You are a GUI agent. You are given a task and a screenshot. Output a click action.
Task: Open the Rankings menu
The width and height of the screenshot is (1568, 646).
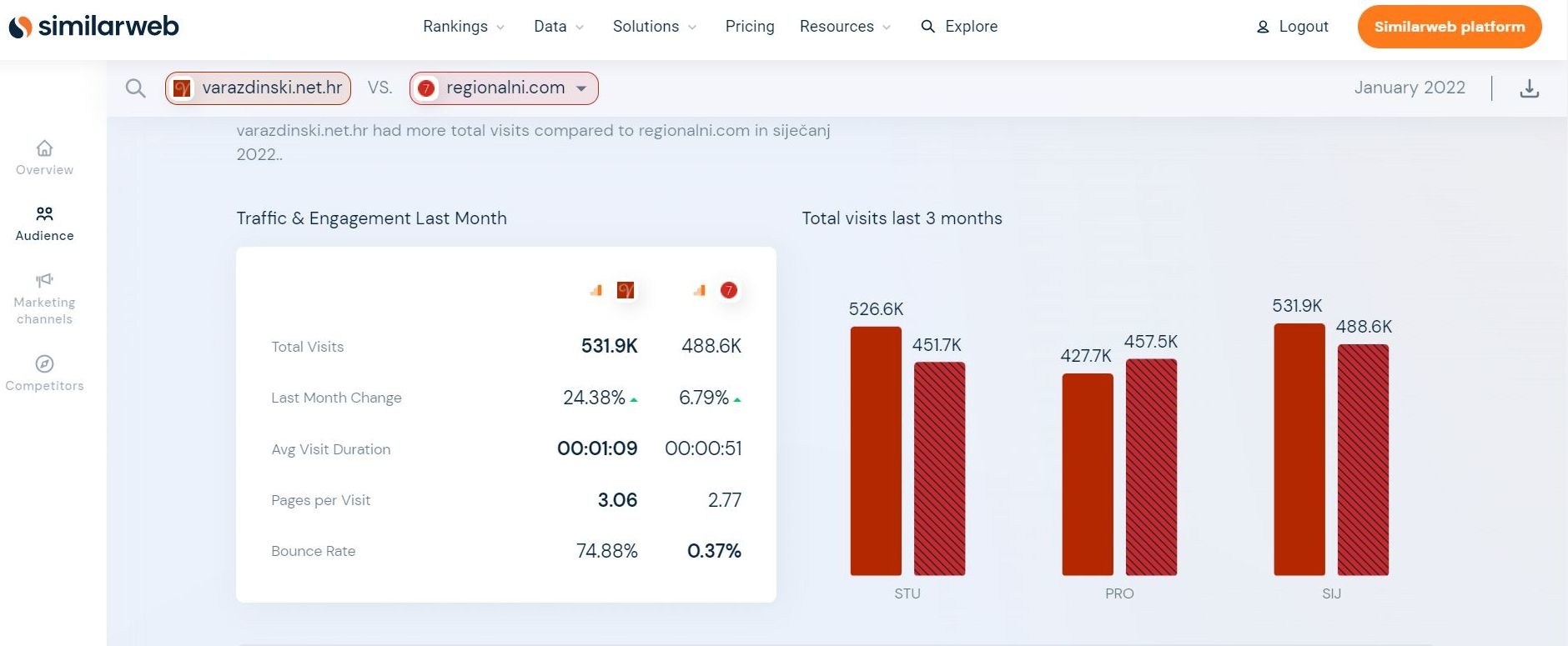(x=464, y=27)
